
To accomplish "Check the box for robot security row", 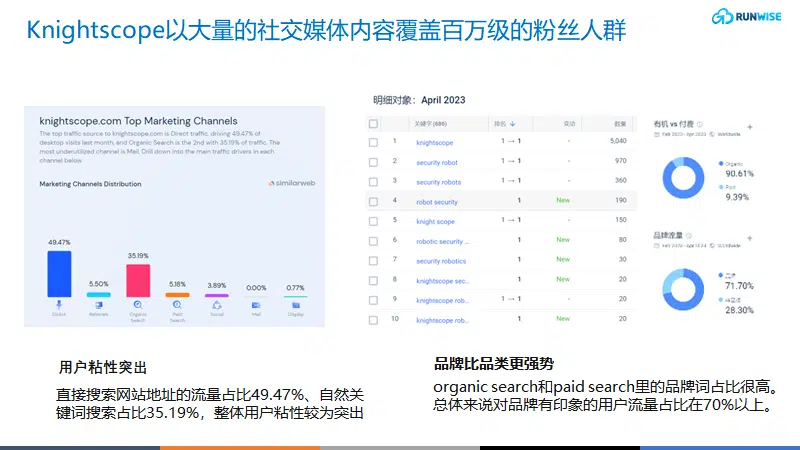I will pos(373,202).
